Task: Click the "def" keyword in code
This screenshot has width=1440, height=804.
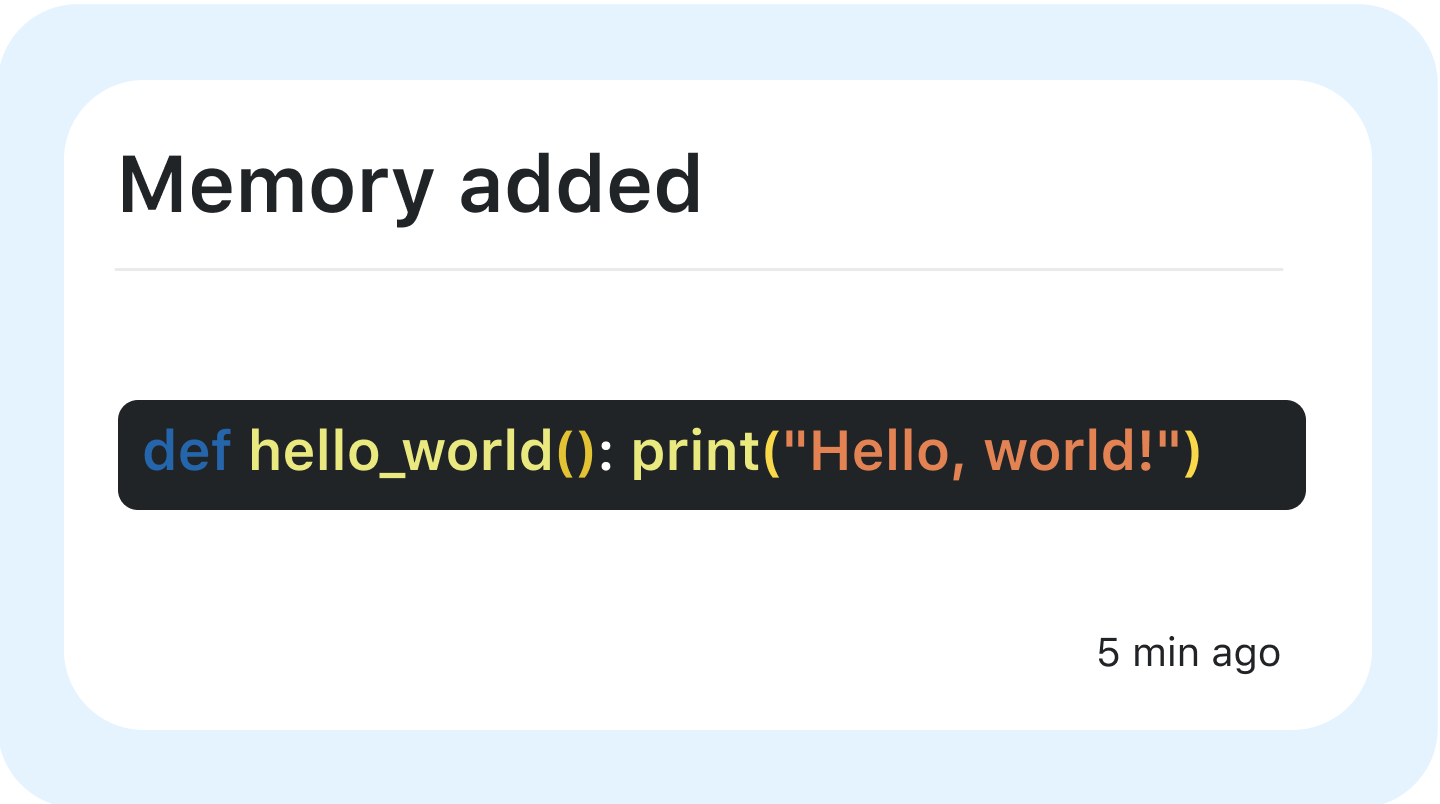Action: point(187,453)
